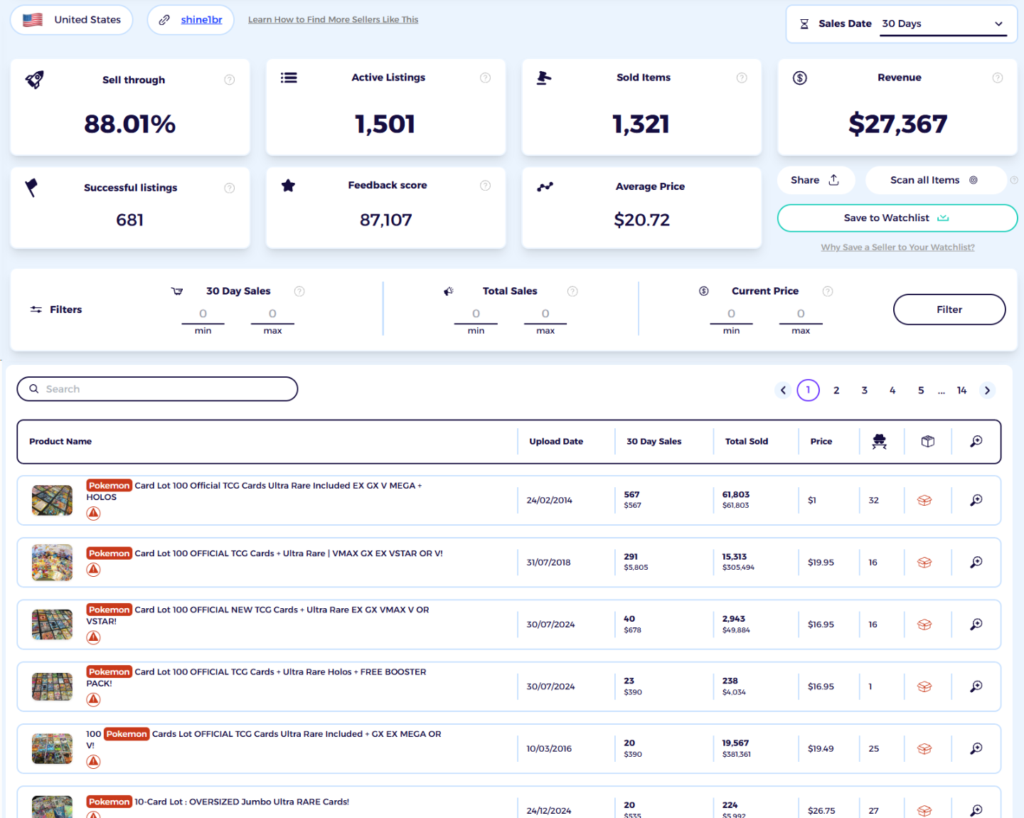
Task: Save seller to Watchlist
Action: point(897,218)
